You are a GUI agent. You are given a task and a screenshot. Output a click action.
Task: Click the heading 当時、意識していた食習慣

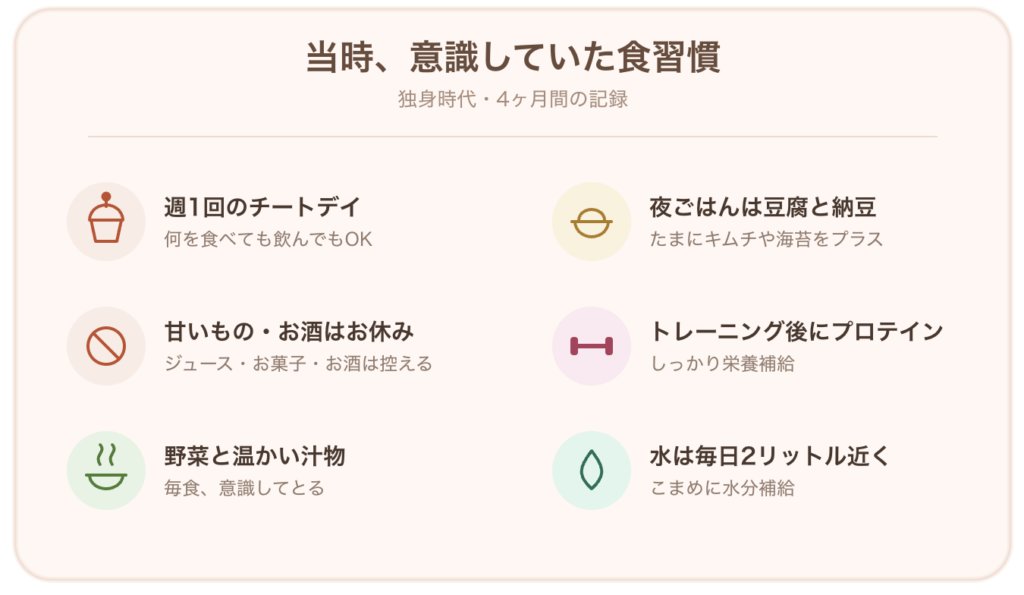(x=513, y=57)
